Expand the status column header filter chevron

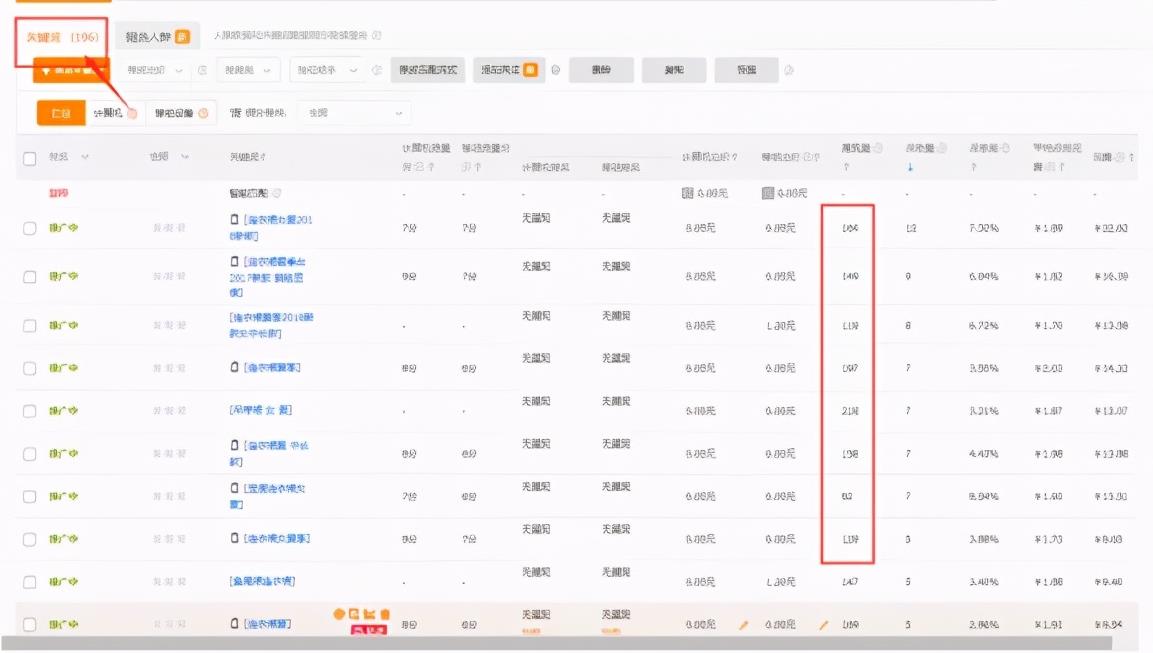click(x=85, y=157)
